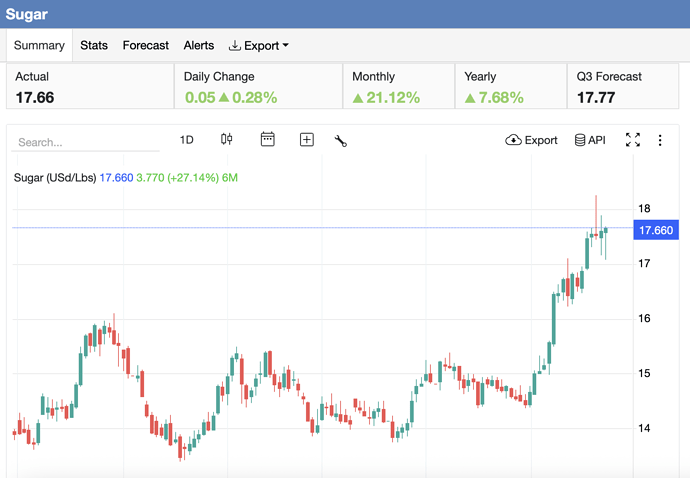Open the Forecast tab
Image resolution: width=690 pixels, height=478 pixels.
pyautogui.click(x=146, y=45)
